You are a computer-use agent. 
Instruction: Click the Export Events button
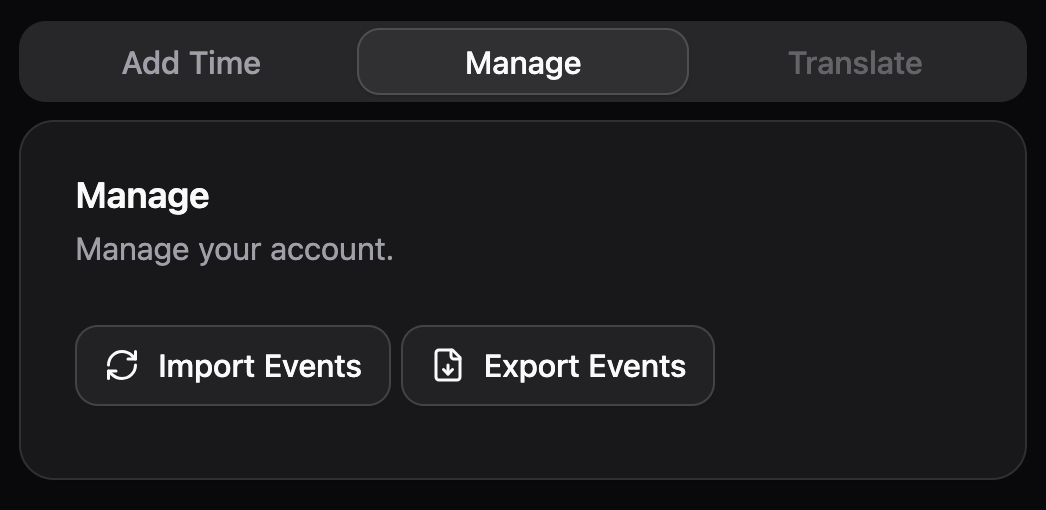pos(558,365)
